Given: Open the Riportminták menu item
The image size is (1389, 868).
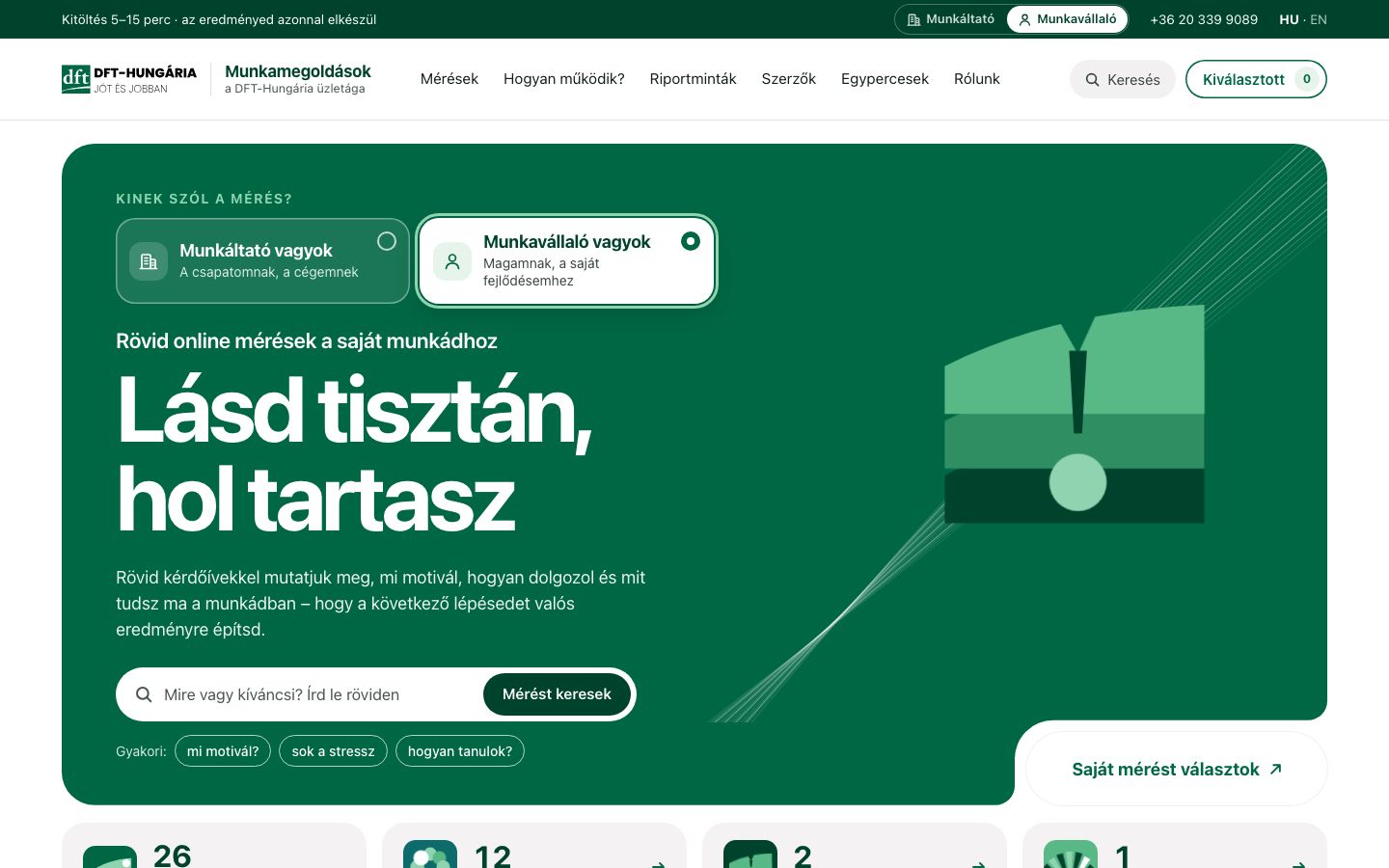Looking at the screenshot, I should (693, 79).
